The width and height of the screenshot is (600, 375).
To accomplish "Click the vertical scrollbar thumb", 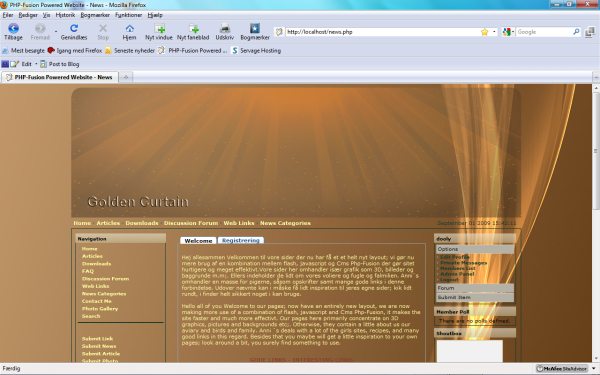I will (596, 152).
